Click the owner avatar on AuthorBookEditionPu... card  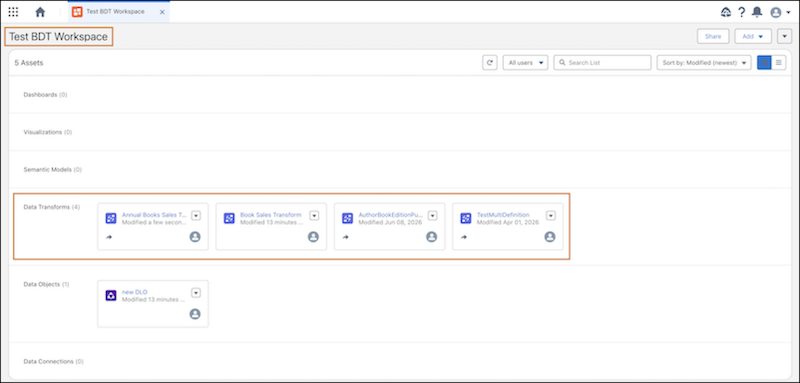point(432,237)
